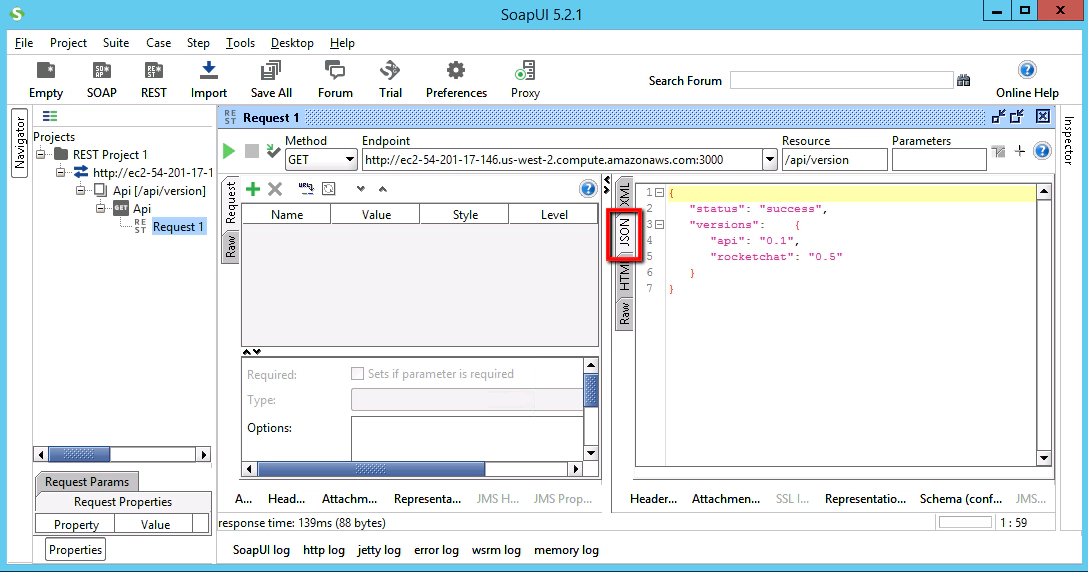1088x572 pixels.
Task: Open the Desktop menu
Action: (292, 43)
